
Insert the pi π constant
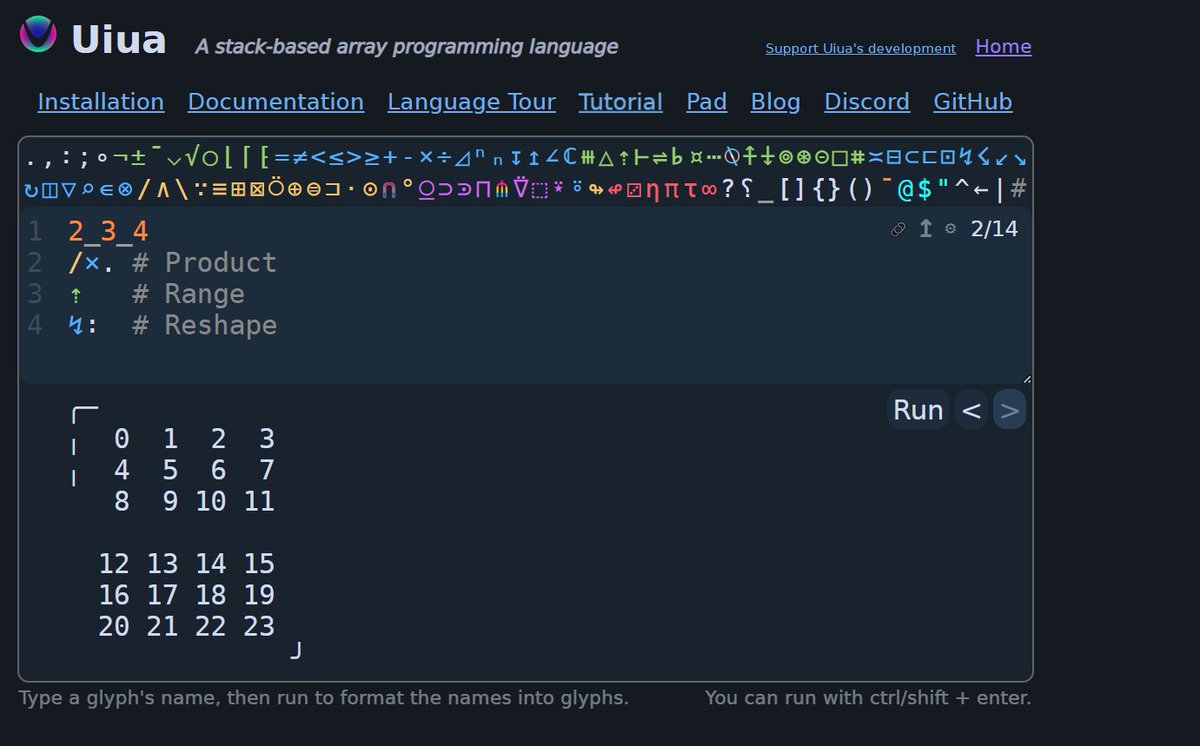(672, 188)
